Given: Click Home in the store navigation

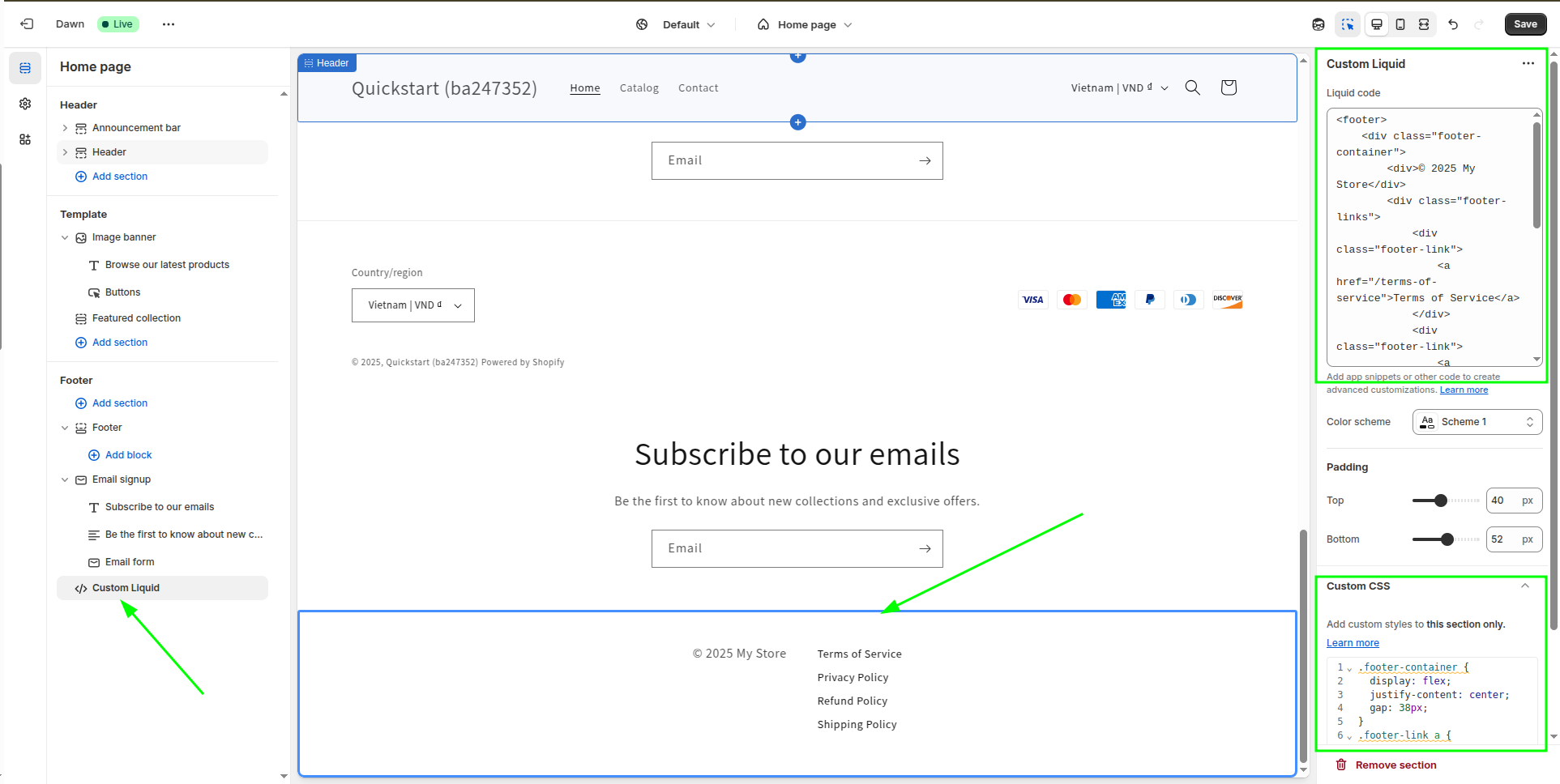Looking at the screenshot, I should [585, 88].
